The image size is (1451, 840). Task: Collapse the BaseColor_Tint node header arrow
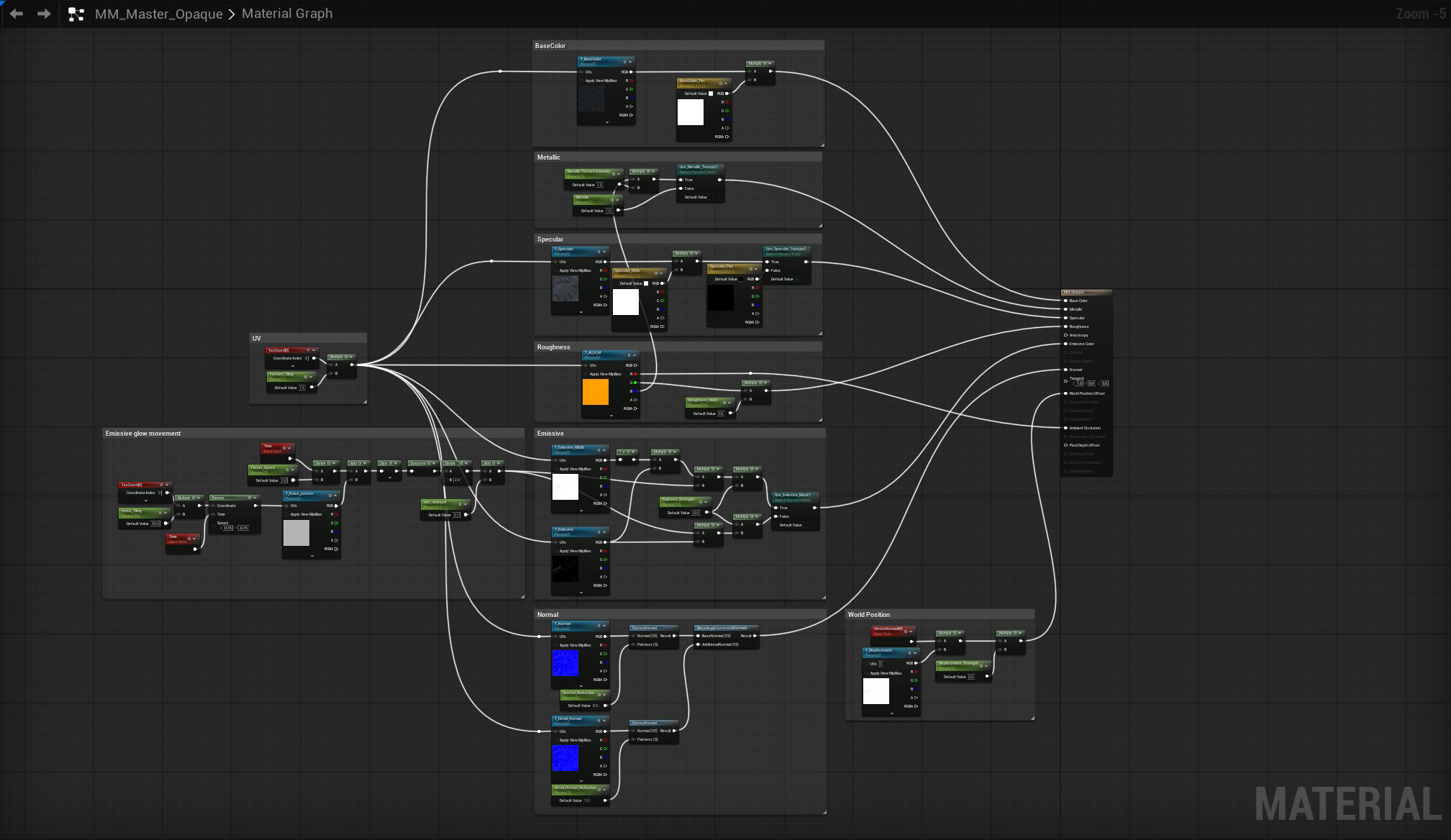coord(726,83)
